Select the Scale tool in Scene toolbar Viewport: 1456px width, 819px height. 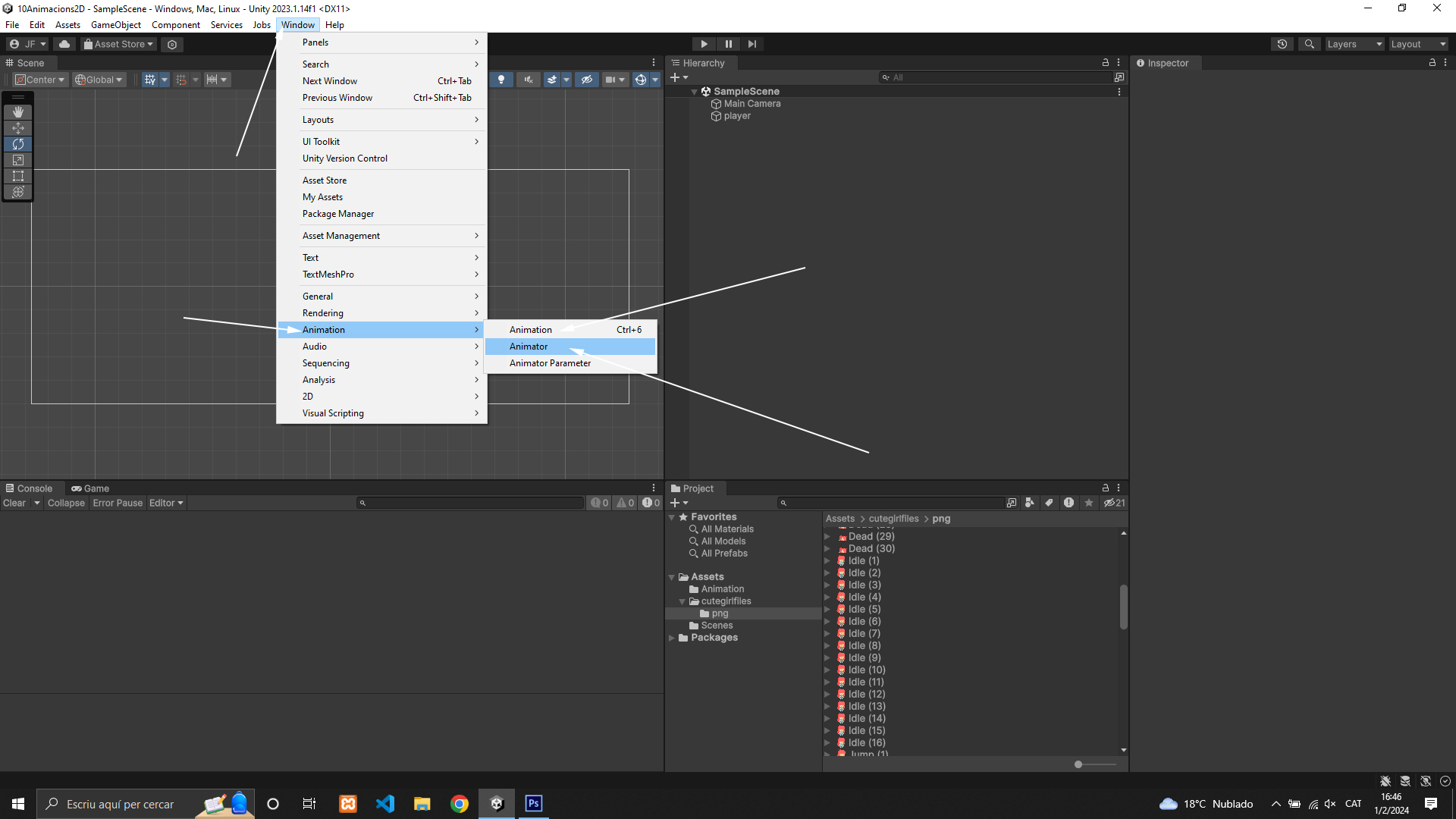pyautogui.click(x=18, y=160)
